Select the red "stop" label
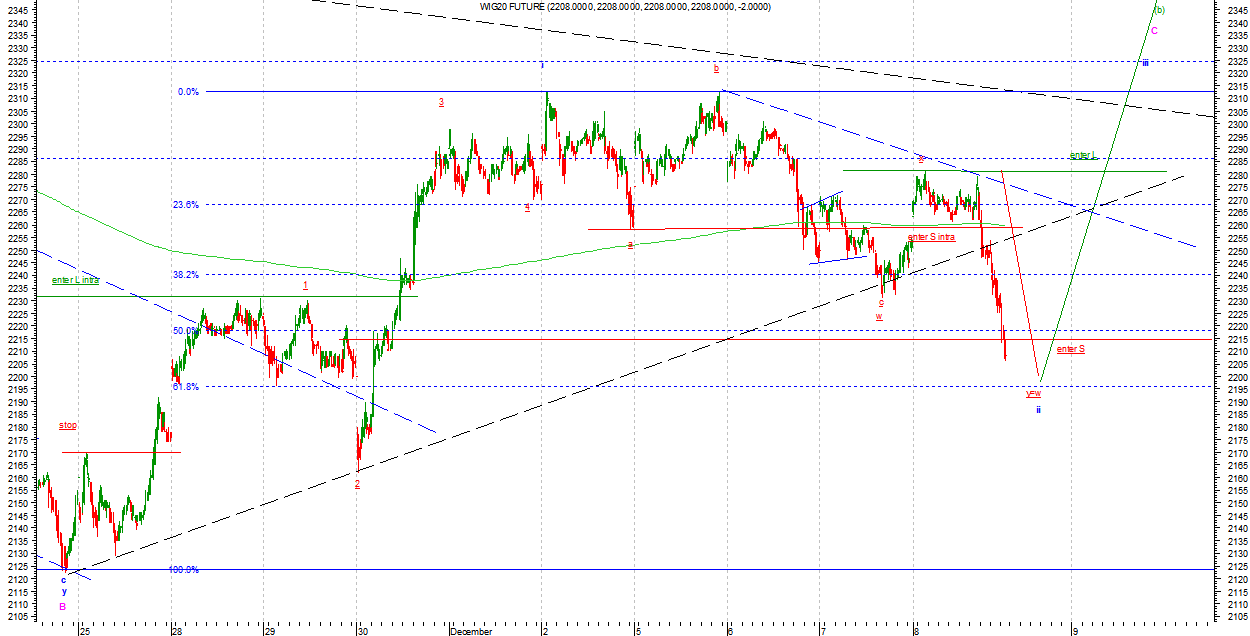This screenshot has width=1250, height=636. tap(68, 426)
